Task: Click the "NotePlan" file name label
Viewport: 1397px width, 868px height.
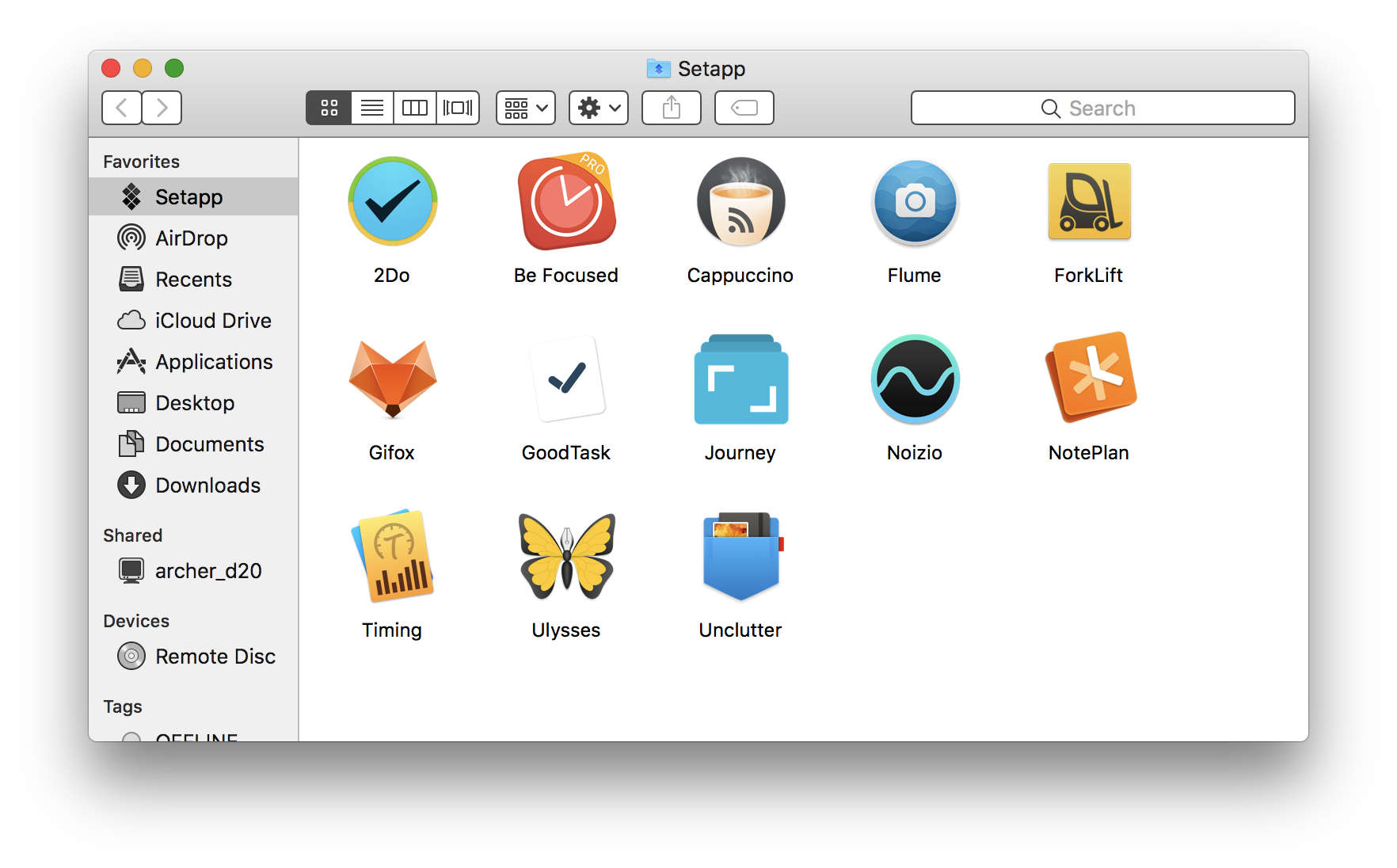Action: [1089, 452]
